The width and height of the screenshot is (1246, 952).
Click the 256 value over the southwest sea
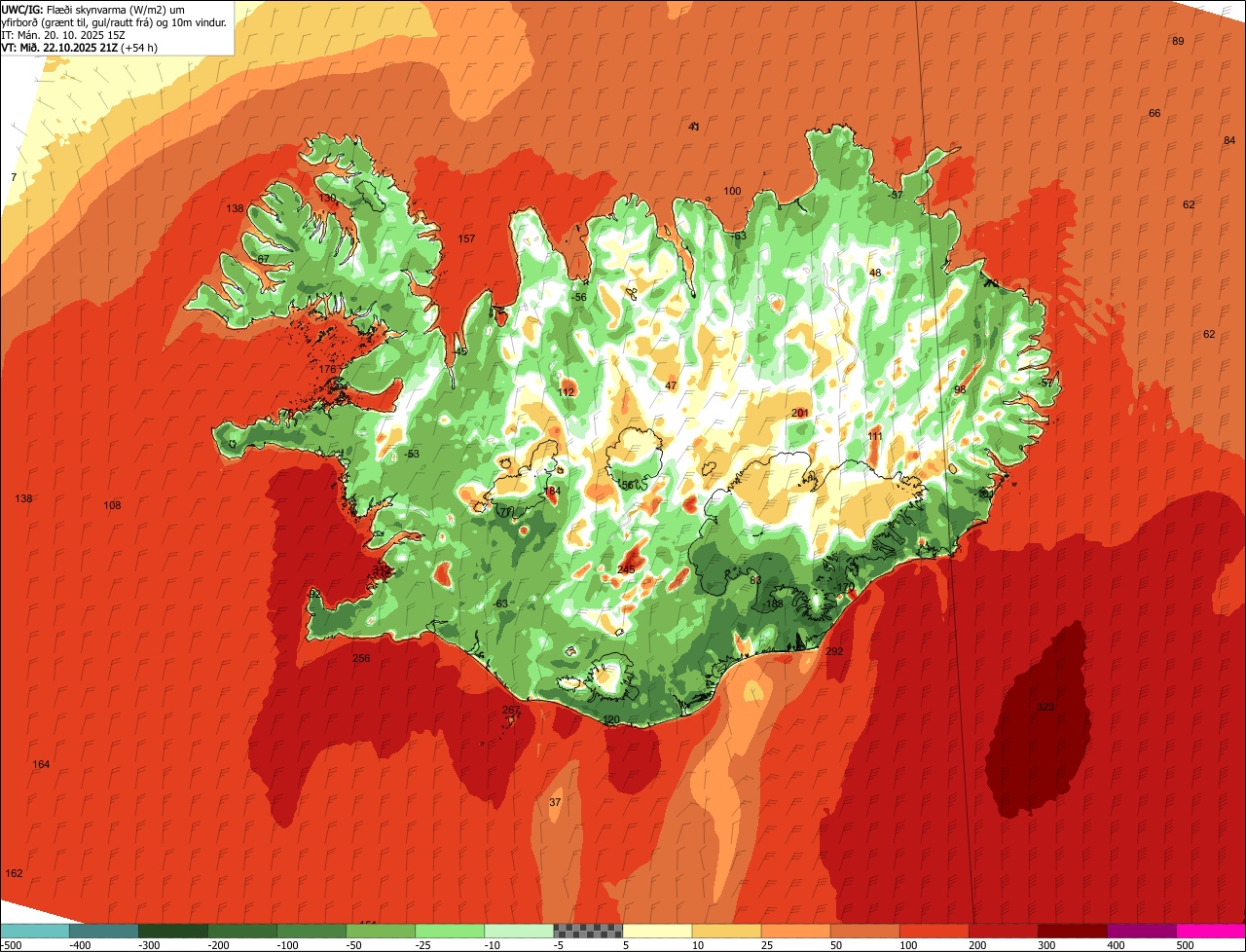pyautogui.click(x=361, y=659)
